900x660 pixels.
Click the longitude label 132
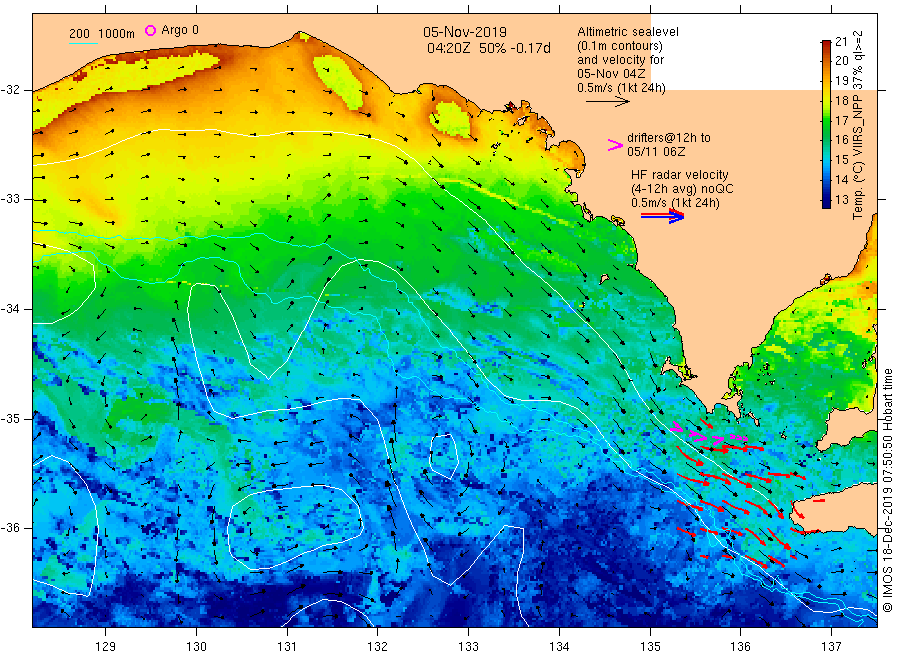coord(378,647)
